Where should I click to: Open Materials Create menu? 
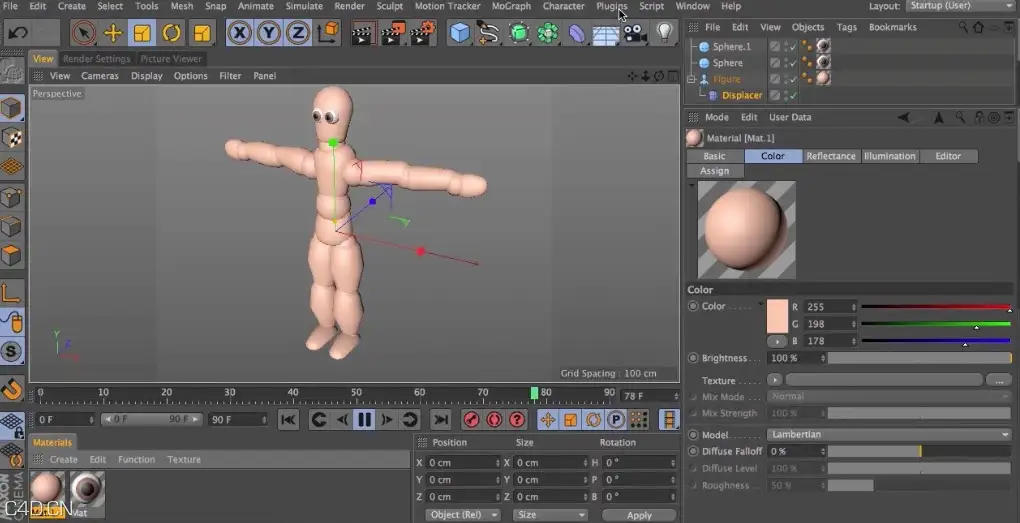(64, 459)
